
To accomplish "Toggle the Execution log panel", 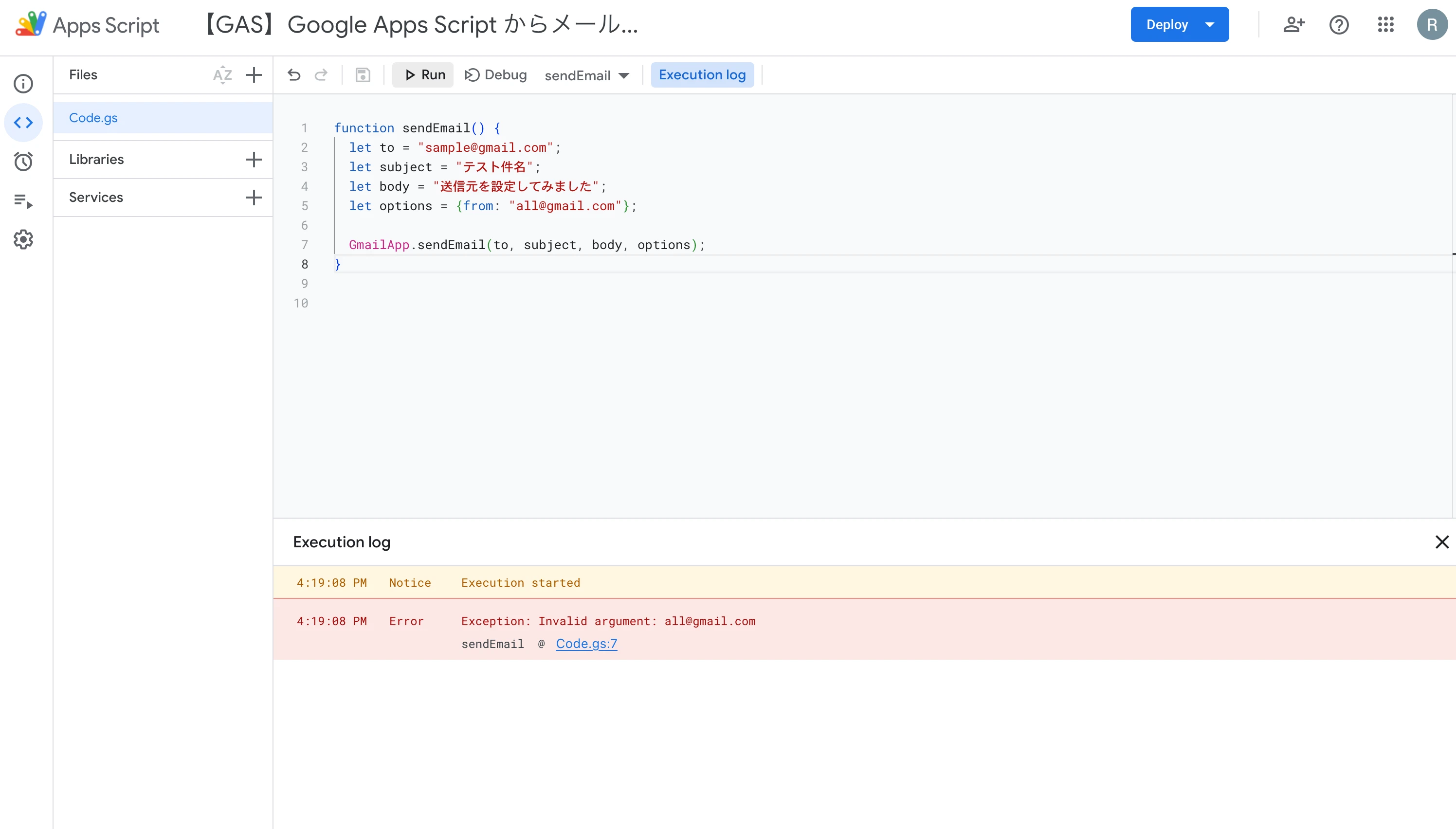I will [702, 74].
